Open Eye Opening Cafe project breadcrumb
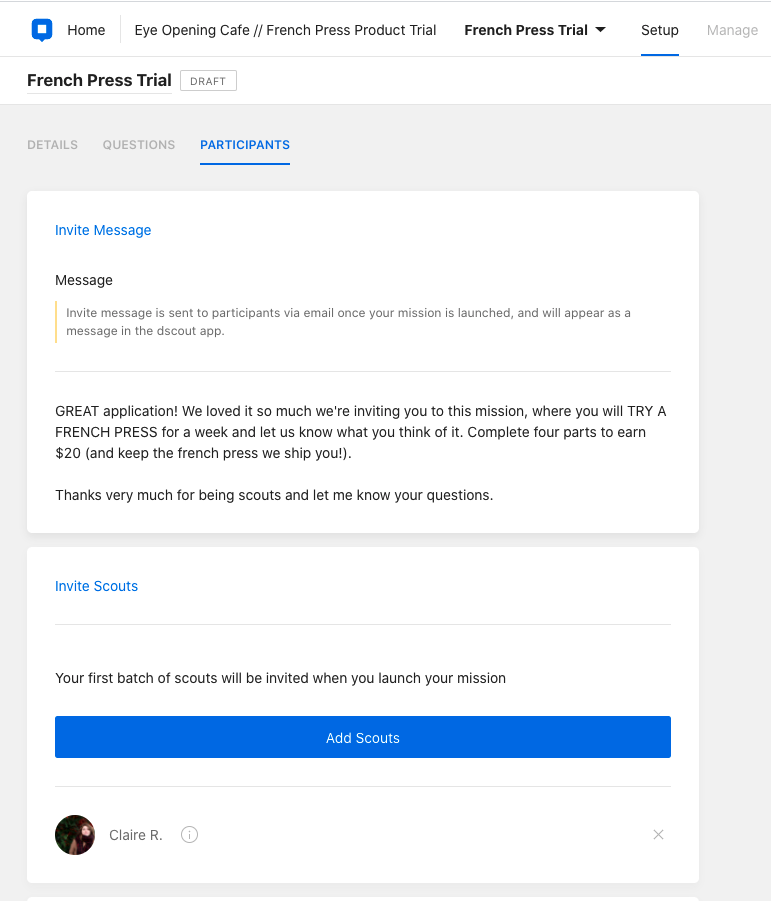The height and width of the screenshot is (901, 771). click(285, 30)
